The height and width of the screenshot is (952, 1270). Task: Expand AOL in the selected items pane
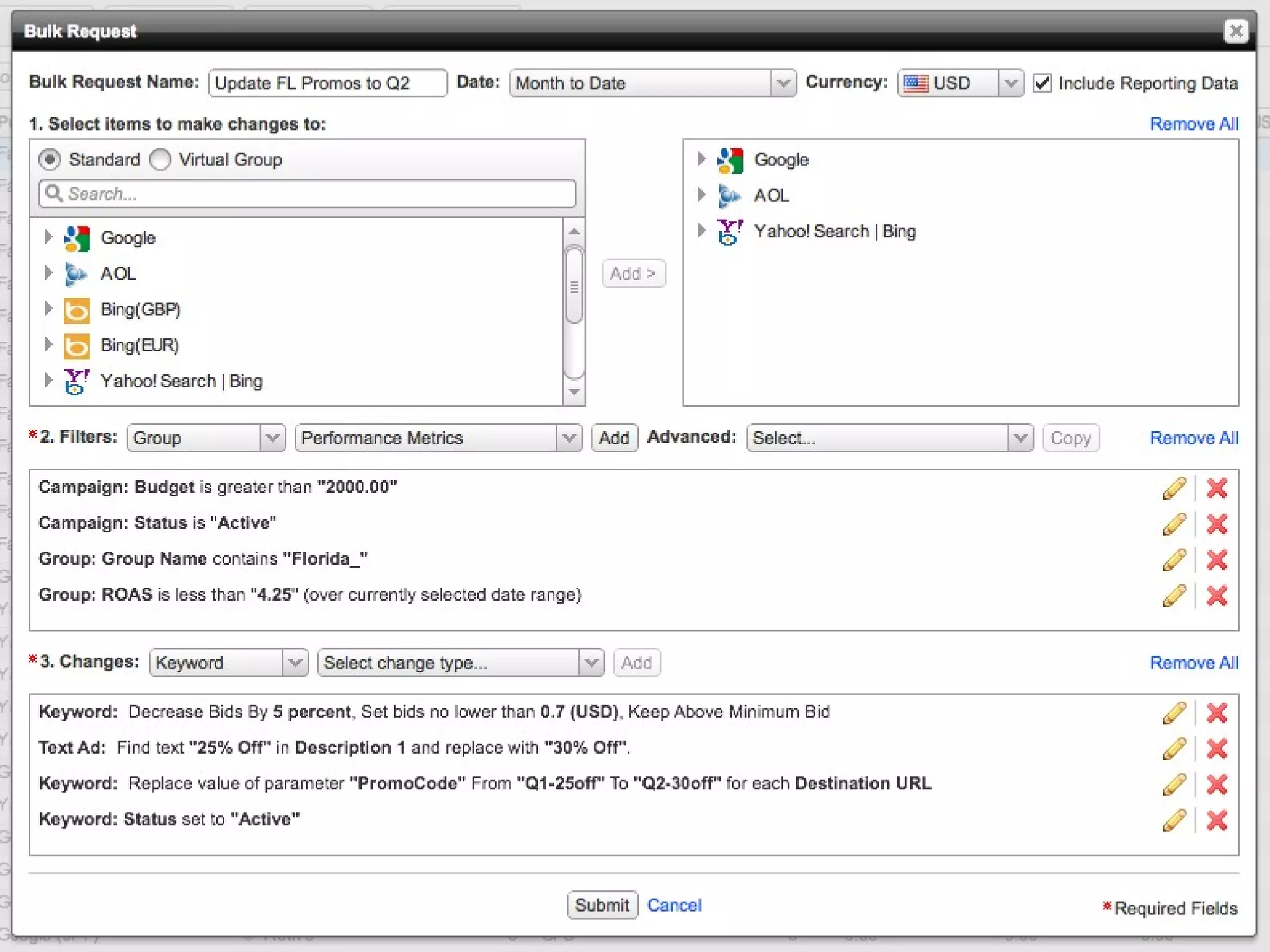click(701, 195)
